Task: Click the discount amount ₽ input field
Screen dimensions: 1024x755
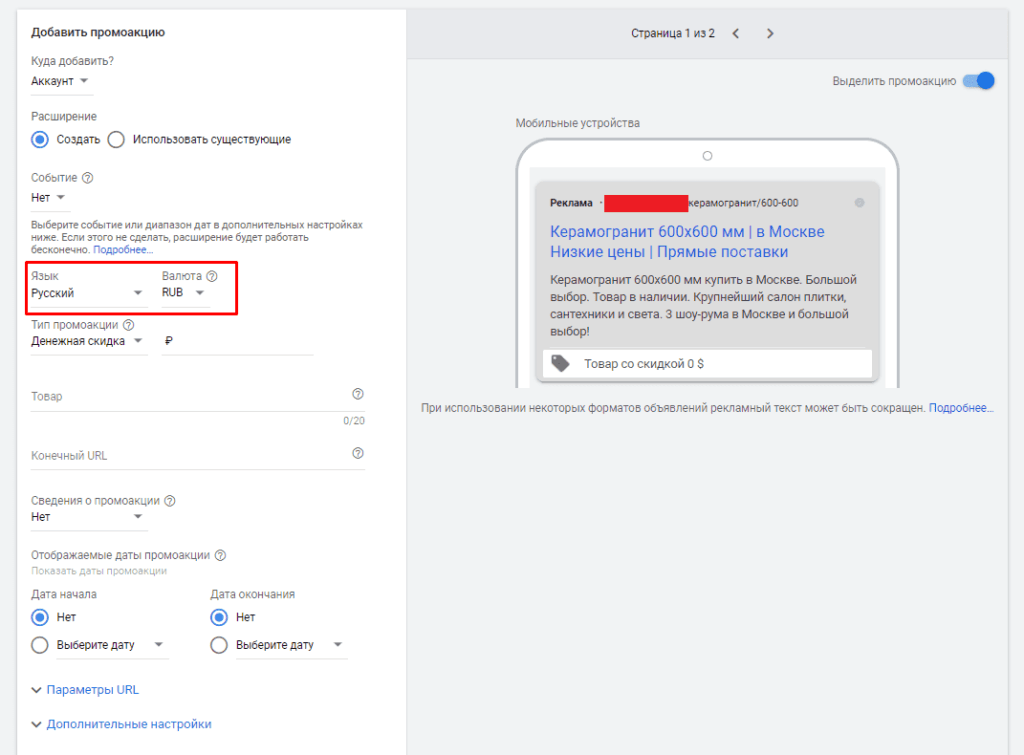Action: (238, 341)
